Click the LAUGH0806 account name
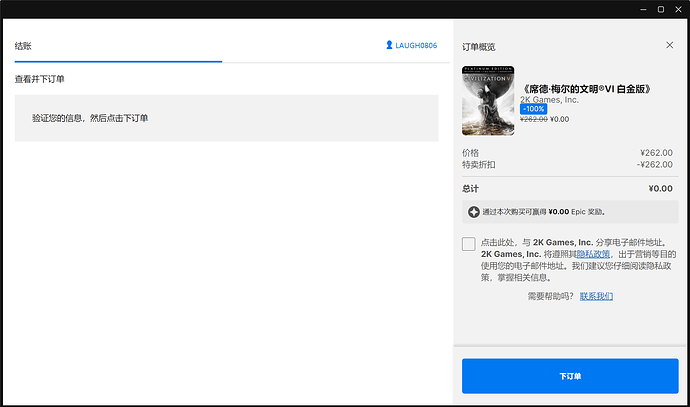Screen dimensions: 690x407 tap(416, 45)
